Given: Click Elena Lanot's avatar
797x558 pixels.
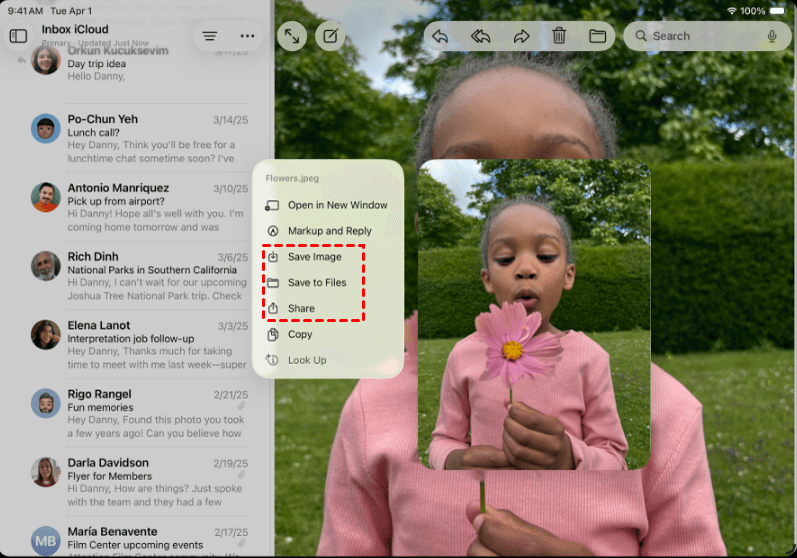Looking at the screenshot, I should pos(46,334).
